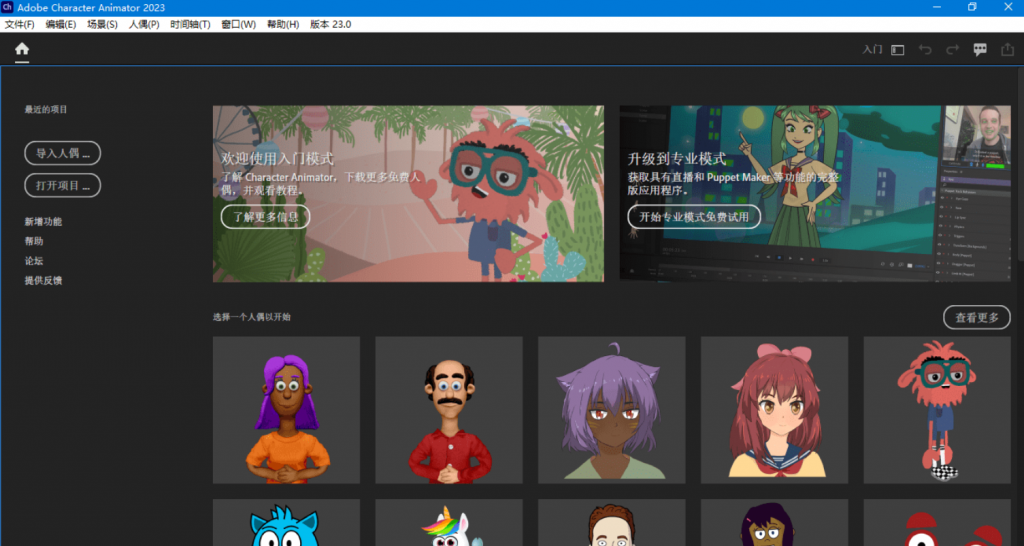The height and width of the screenshot is (546, 1024).
Task: Click the 了解更多信息 button
Action: [x=265, y=217]
